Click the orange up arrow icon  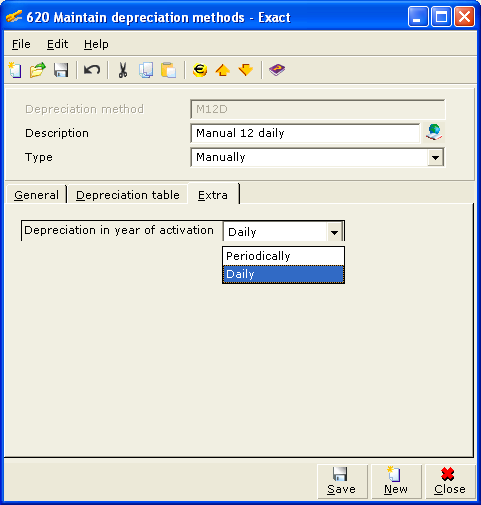point(223,70)
